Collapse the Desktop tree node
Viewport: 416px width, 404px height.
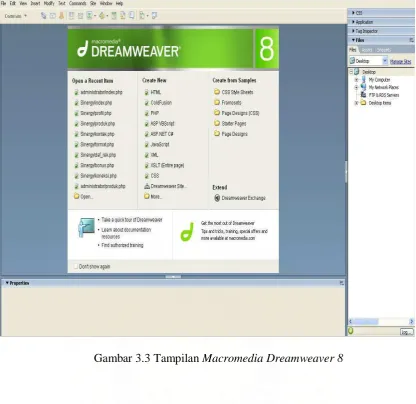[351, 72]
